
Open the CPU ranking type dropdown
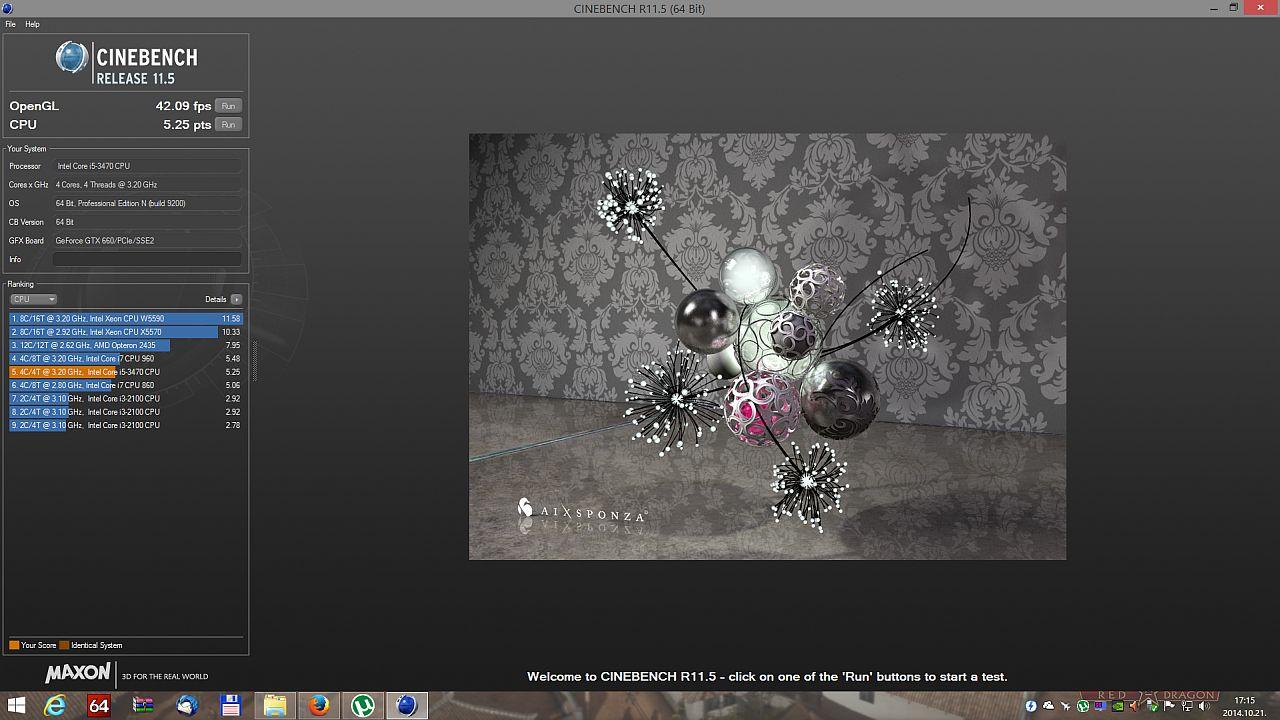(x=33, y=299)
